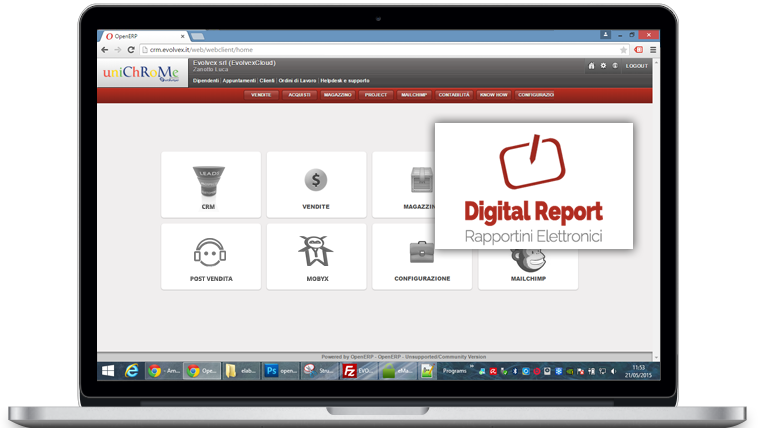Screen dimensions: 760x428
Task: Open the CRM leads funnel tile
Action: (210, 185)
